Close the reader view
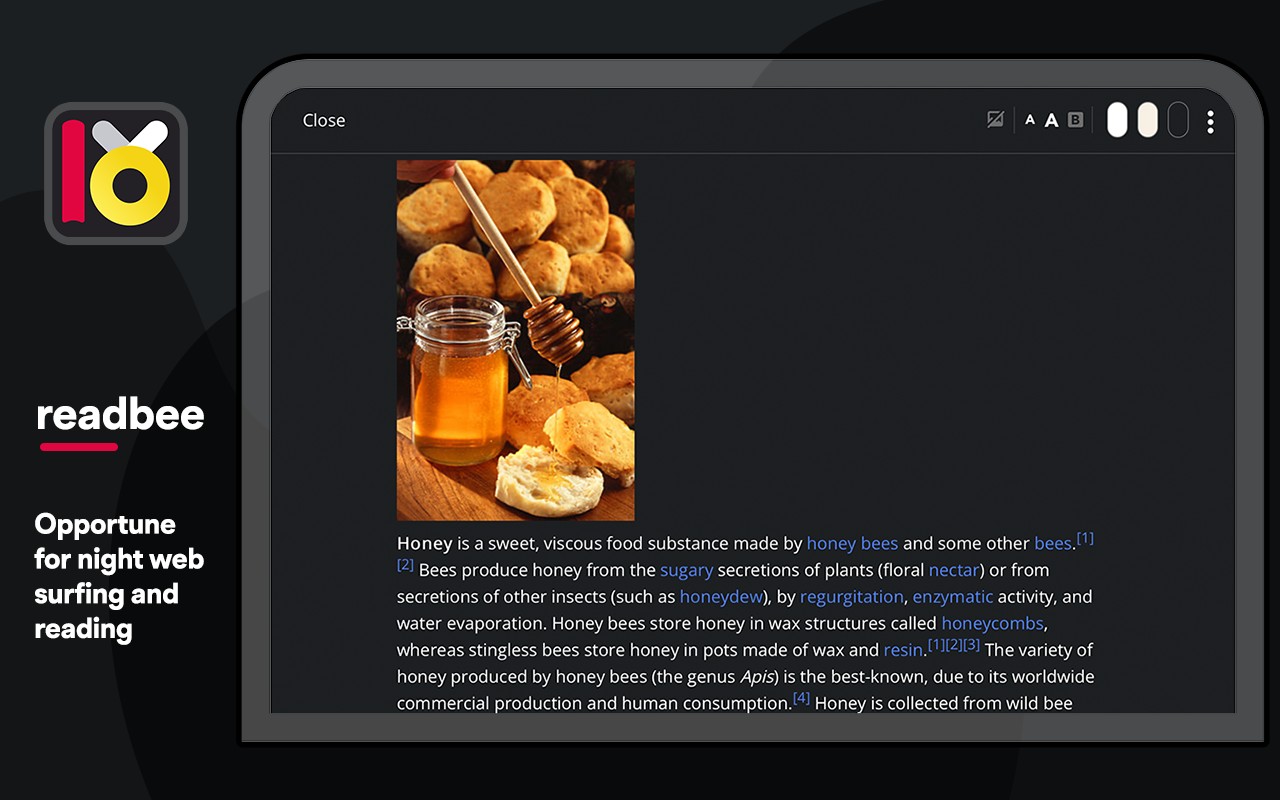The image size is (1280, 800). pyautogui.click(x=324, y=120)
